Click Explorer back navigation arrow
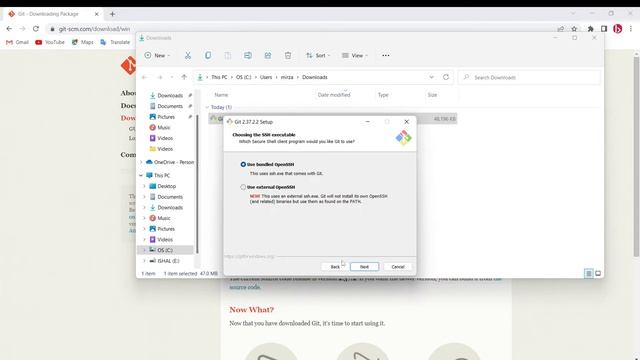Viewport: 640px width, 360px height. point(144,77)
